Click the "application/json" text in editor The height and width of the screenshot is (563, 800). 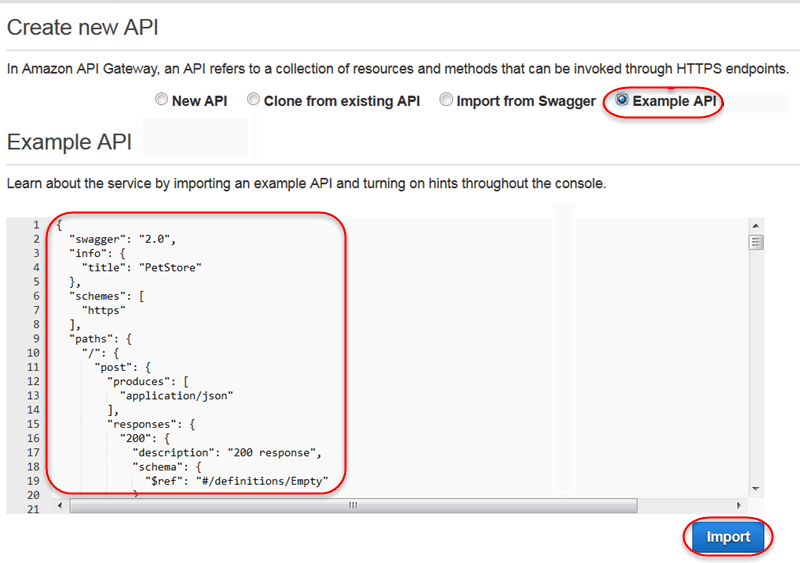tap(177, 396)
